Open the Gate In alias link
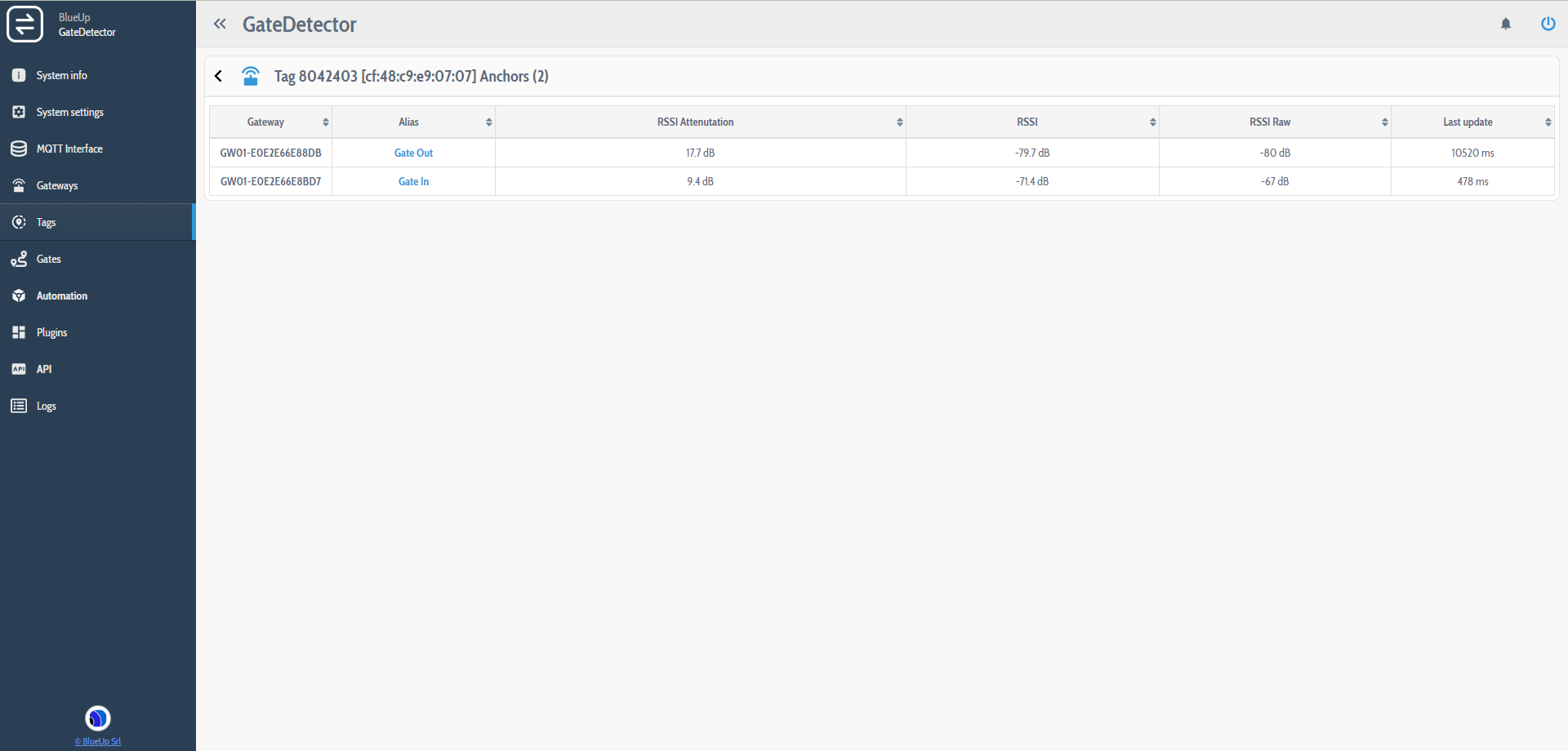This screenshot has width=1568, height=751. [x=413, y=181]
